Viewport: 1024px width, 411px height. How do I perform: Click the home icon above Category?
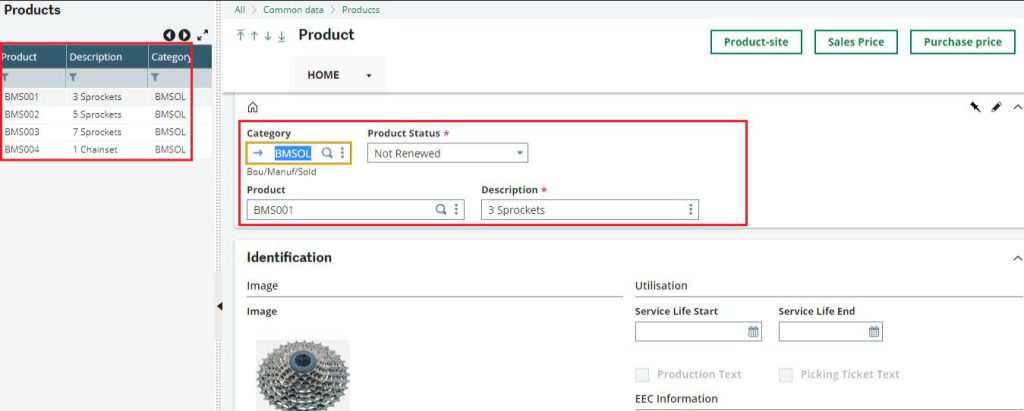(x=253, y=108)
